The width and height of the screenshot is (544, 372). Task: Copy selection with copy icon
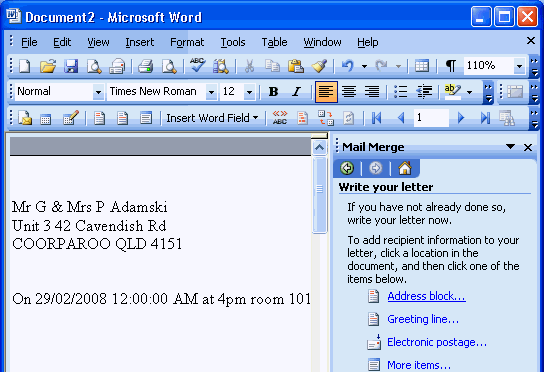272,66
